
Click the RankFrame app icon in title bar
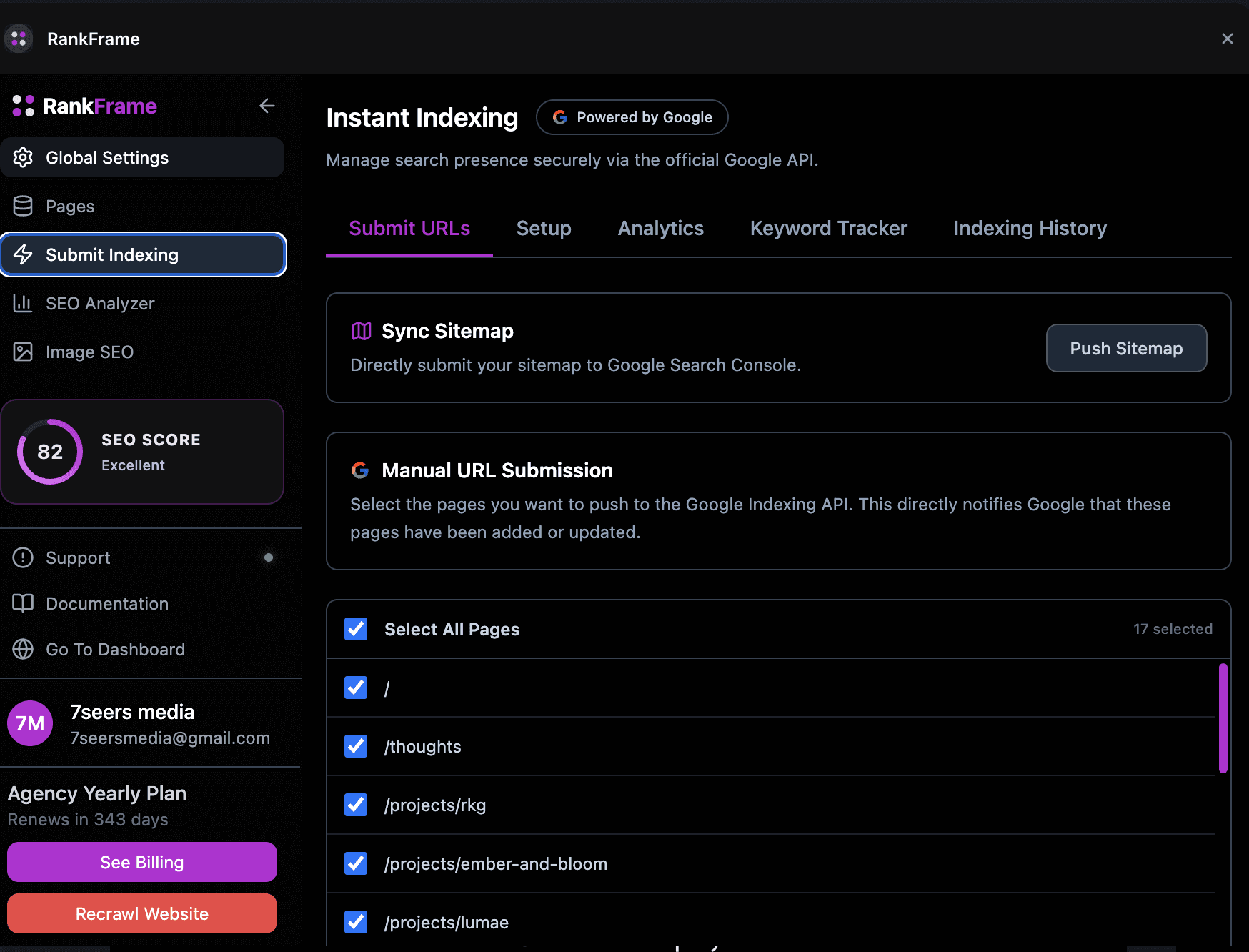pos(19,39)
